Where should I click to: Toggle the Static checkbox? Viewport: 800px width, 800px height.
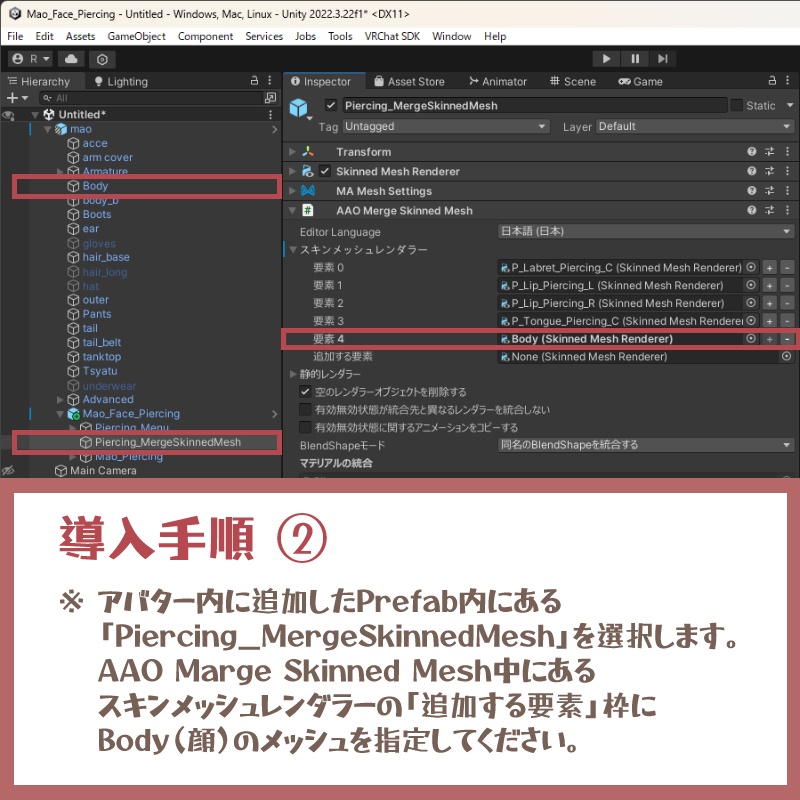(x=736, y=106)
